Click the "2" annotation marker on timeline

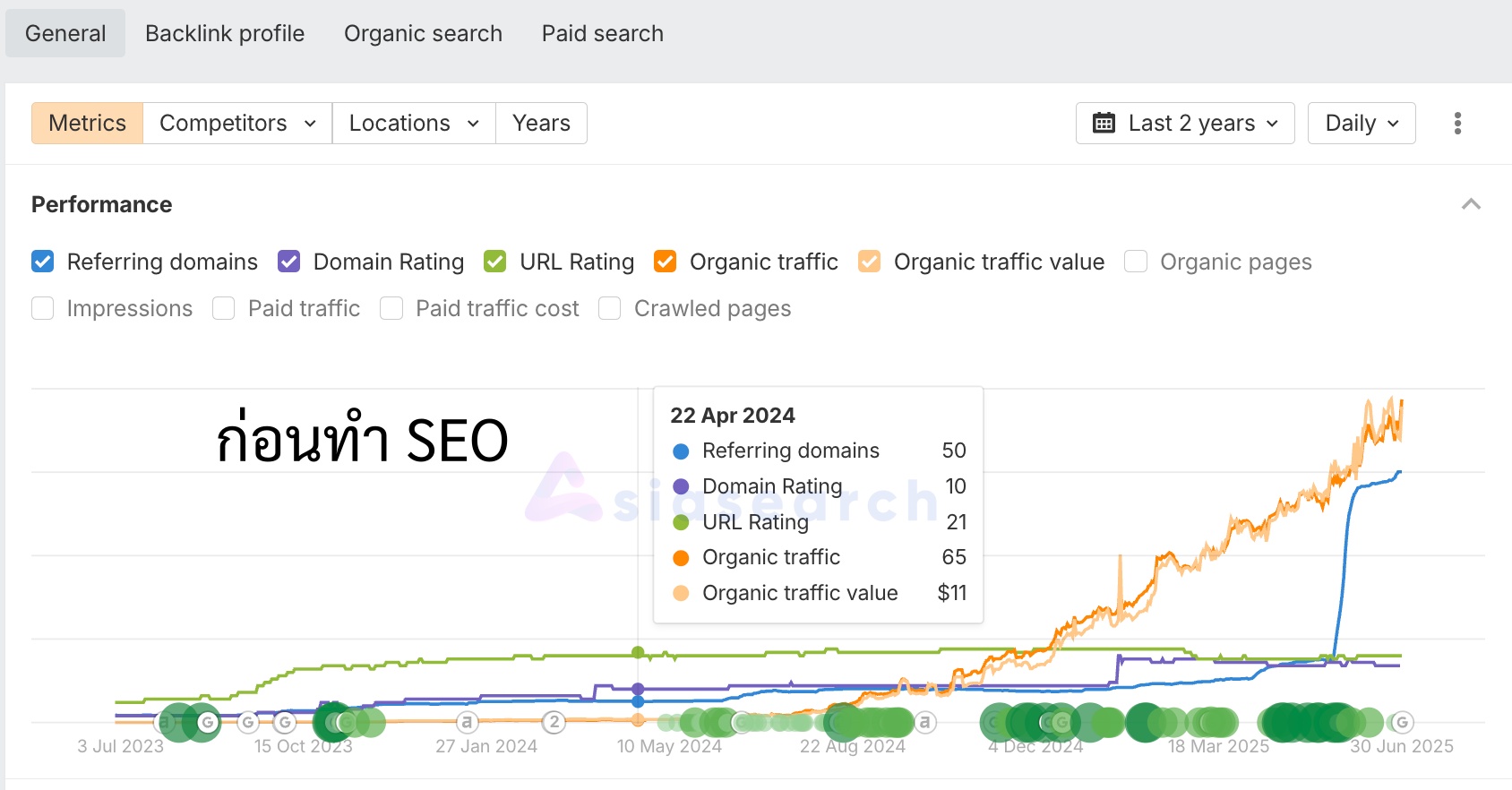pyautogui.click(x=554, y=722)
